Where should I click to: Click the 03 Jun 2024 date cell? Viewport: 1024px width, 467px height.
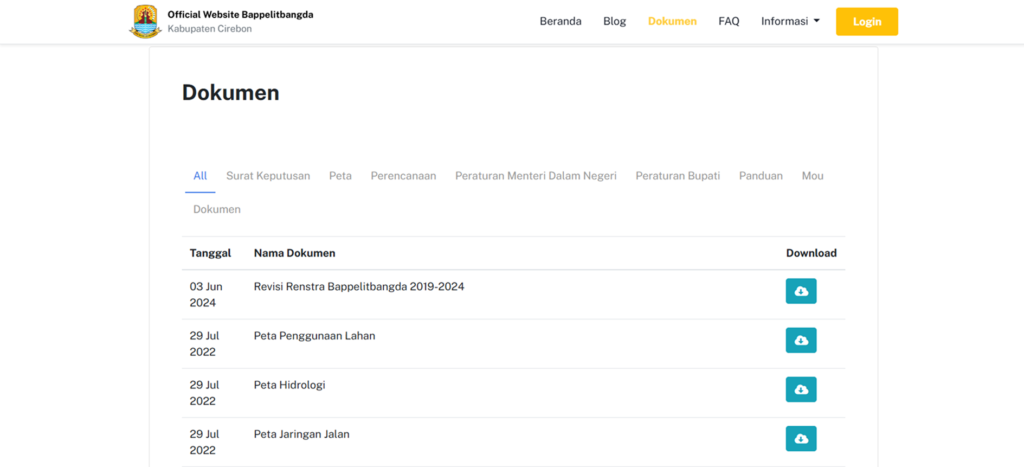[x=207, y=295]
